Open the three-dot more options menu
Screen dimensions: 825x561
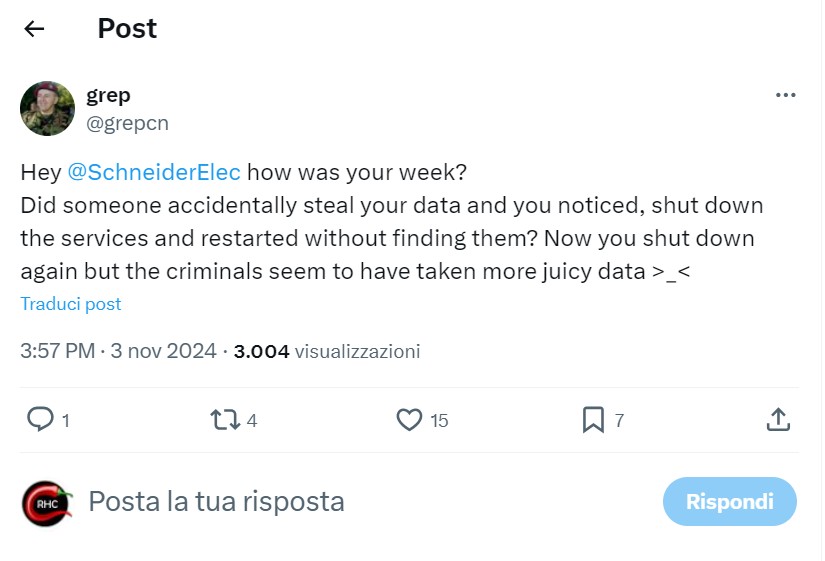click(x=786, y=95)
